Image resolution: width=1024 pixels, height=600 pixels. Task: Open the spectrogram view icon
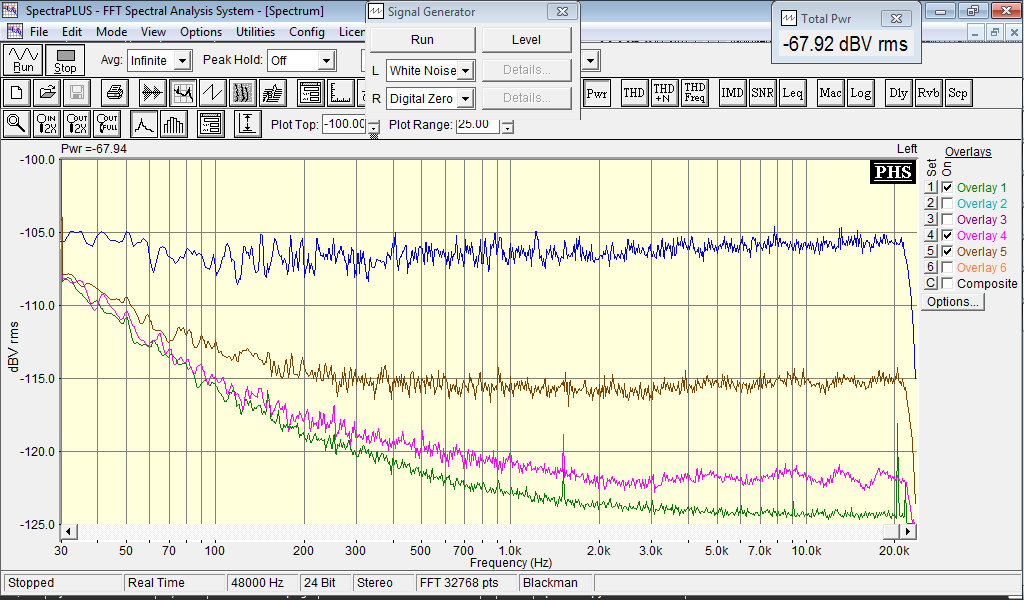(x=243, y=93)
